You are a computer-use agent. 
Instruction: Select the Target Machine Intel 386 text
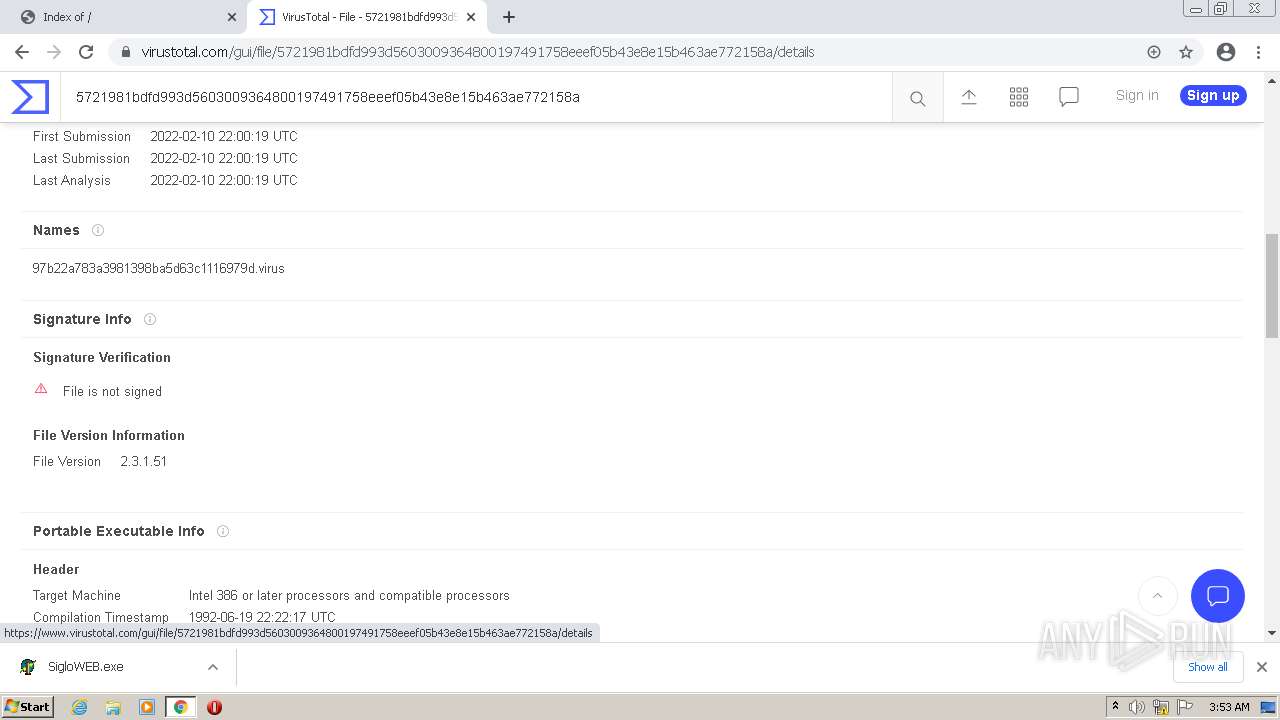(349, 595)
